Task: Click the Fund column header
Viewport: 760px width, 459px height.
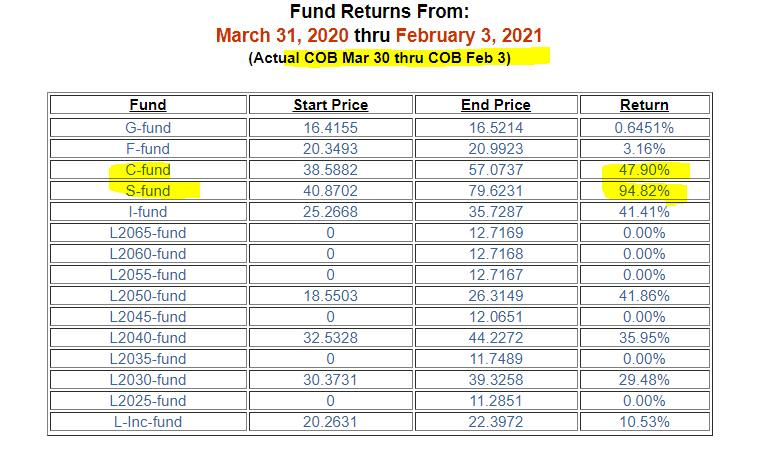Action: point(148,105)
